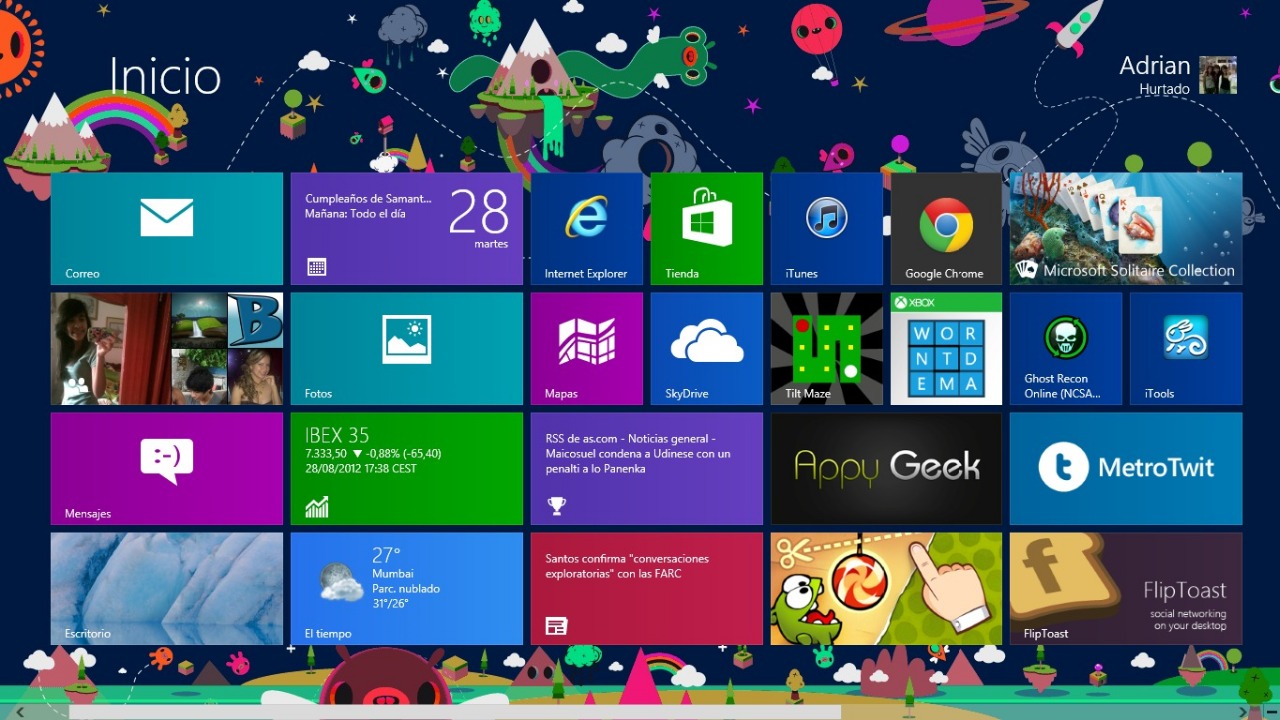Open news tile about Santos and FARC
Image resolution: width=1280 pixels, height=720 pixels.
point(647,589)
